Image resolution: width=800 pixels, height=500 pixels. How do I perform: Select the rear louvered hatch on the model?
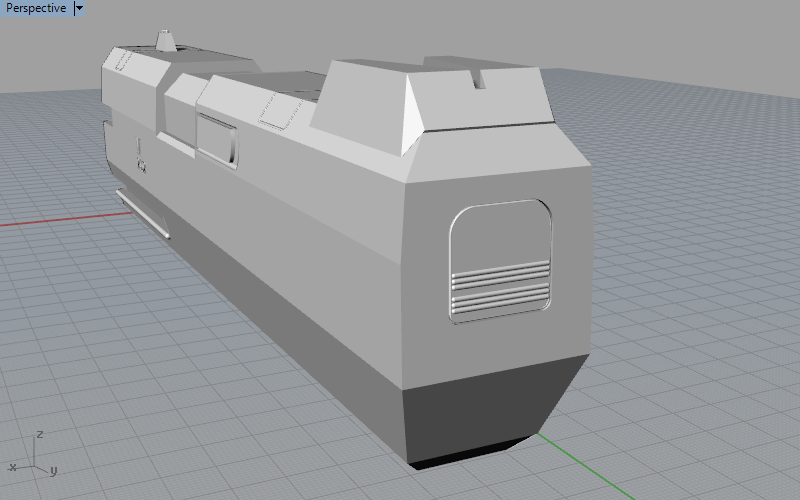(x=501, y=261)
